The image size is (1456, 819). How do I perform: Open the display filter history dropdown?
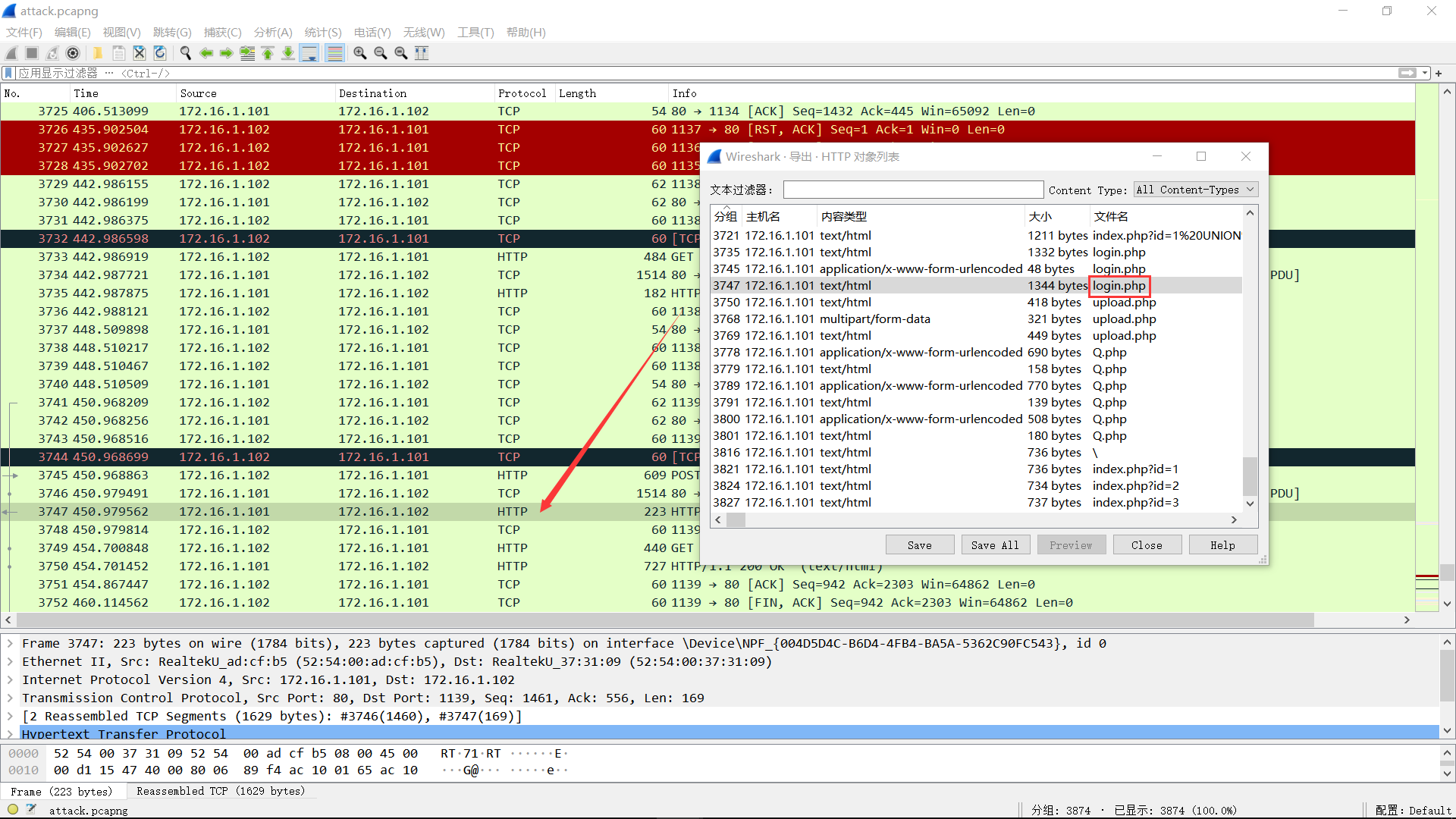[x=1425, y=74]
